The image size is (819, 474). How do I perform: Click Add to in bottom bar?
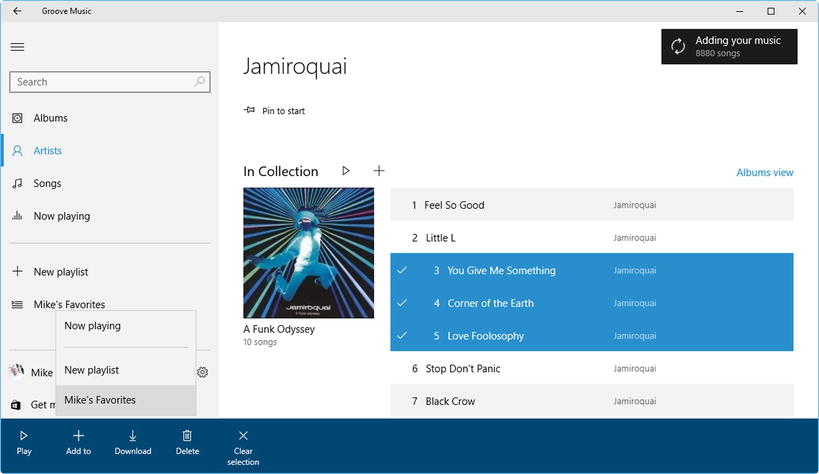click(x=78, y=443)
